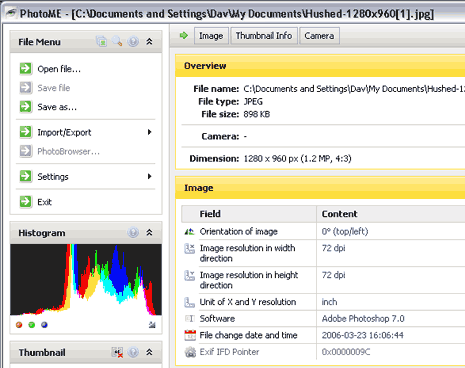Toggle the green channel in the histogram

tap(32, 325)
